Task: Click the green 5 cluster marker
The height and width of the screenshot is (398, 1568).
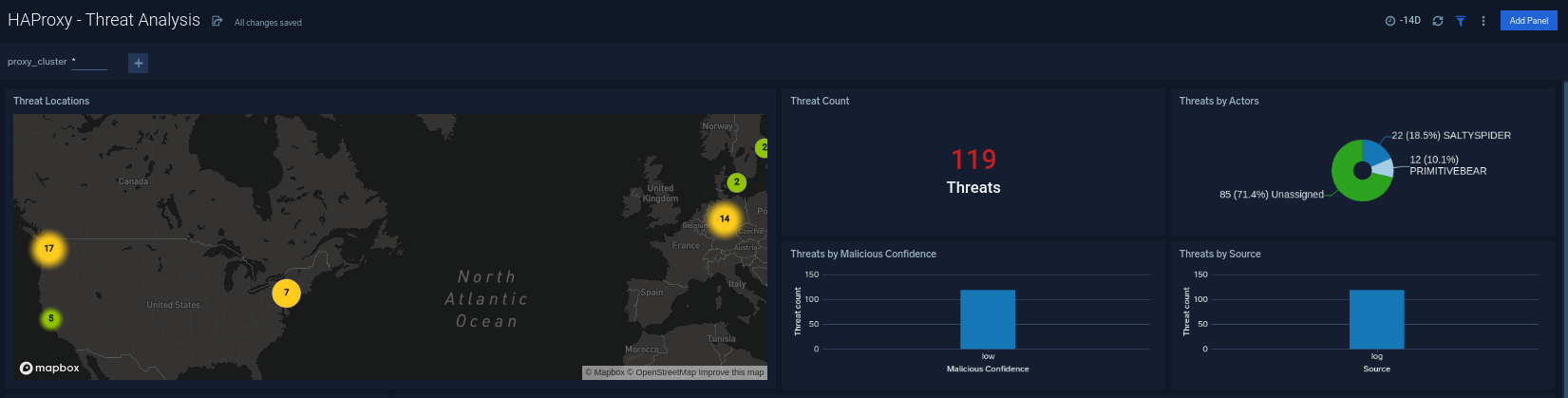Action: coord(51,318)
